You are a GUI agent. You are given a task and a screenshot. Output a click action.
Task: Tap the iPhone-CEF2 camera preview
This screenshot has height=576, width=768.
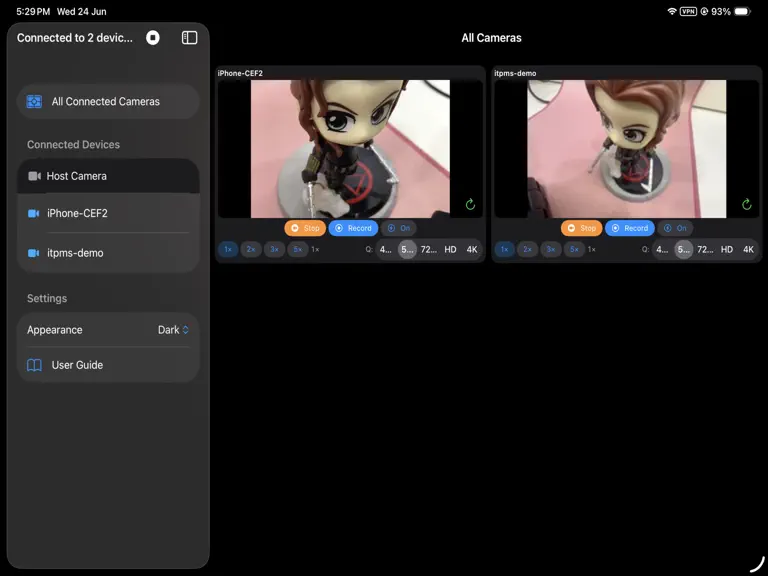(350, 149)
